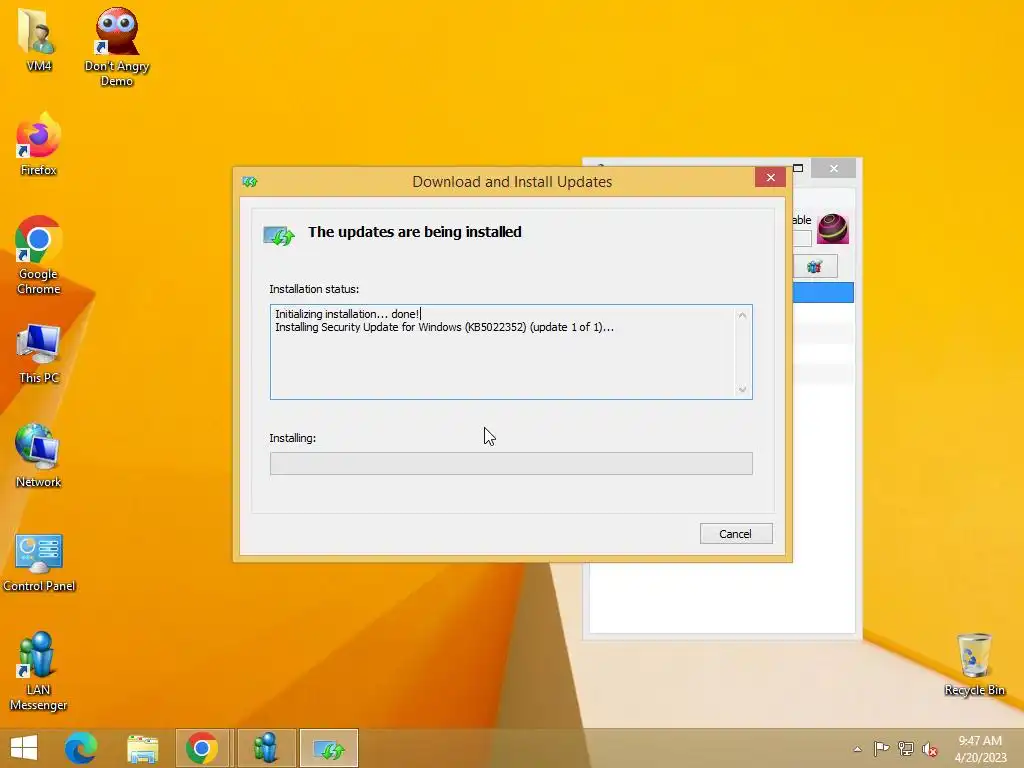
Task: Select the Recycle Bin icon
Action: click(974, 664)
